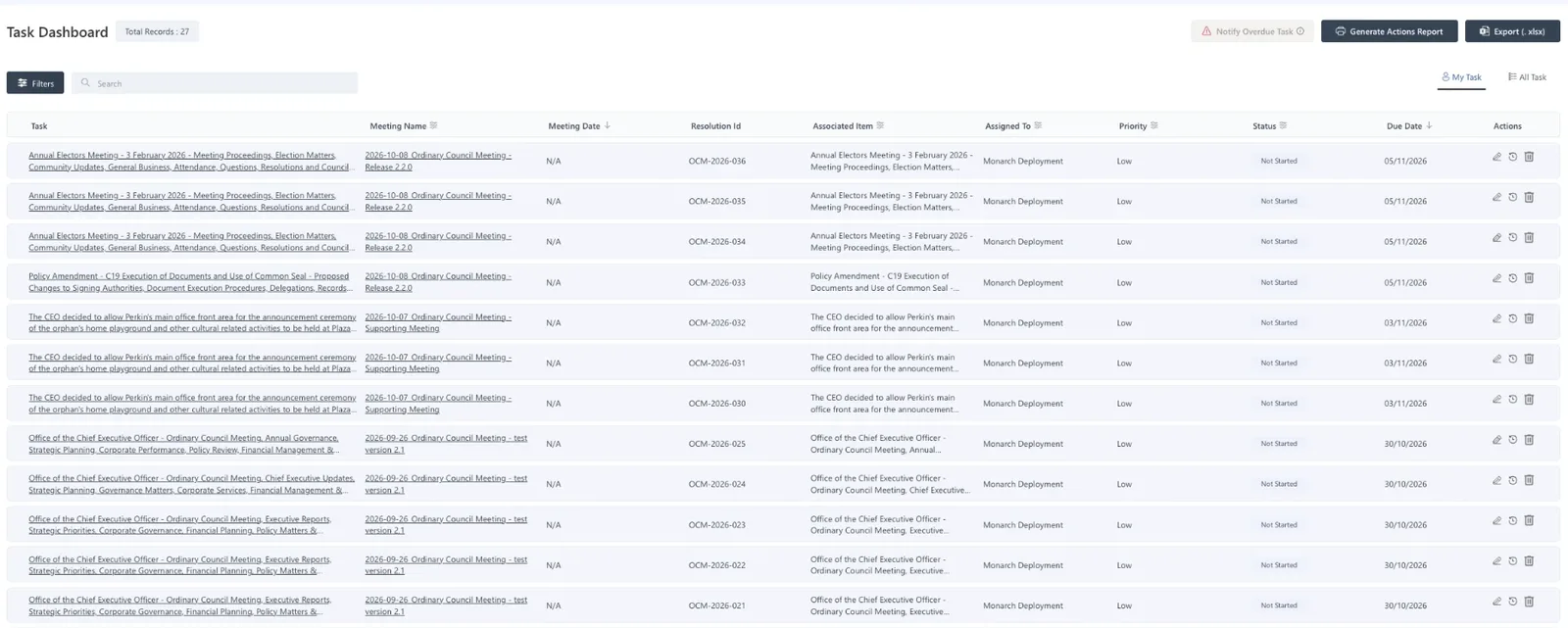Screen dimensions: 1568x628
Task: Edit the task in row OCM-2026-021
Action: (x=1496, y=602)
